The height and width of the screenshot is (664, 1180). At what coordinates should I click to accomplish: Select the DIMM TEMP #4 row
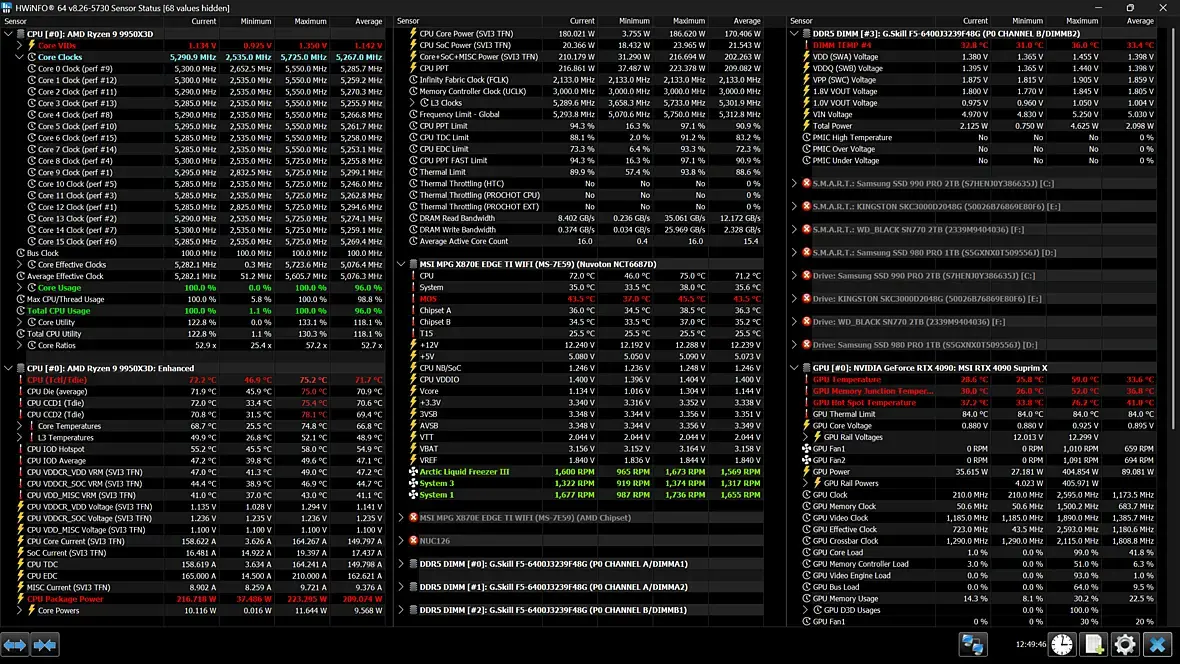(x=972, y=45)
